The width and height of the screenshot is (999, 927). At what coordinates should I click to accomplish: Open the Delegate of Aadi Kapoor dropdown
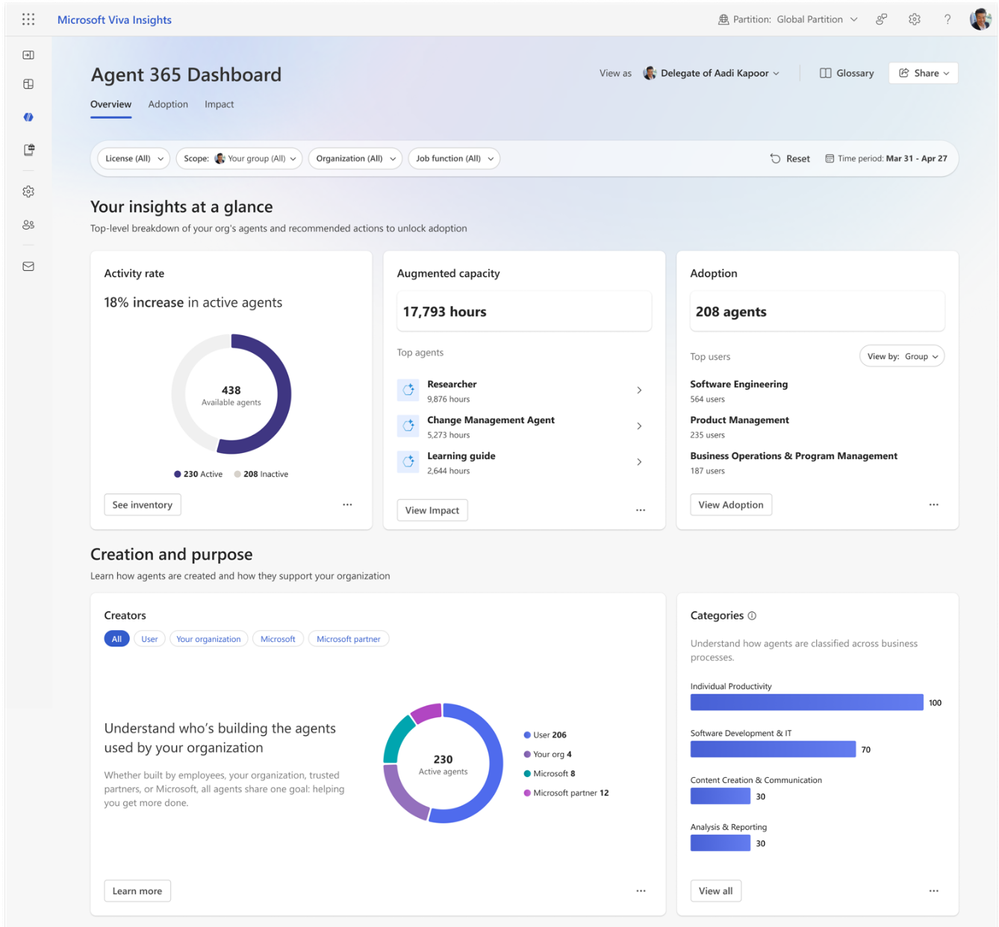point(712,73)
